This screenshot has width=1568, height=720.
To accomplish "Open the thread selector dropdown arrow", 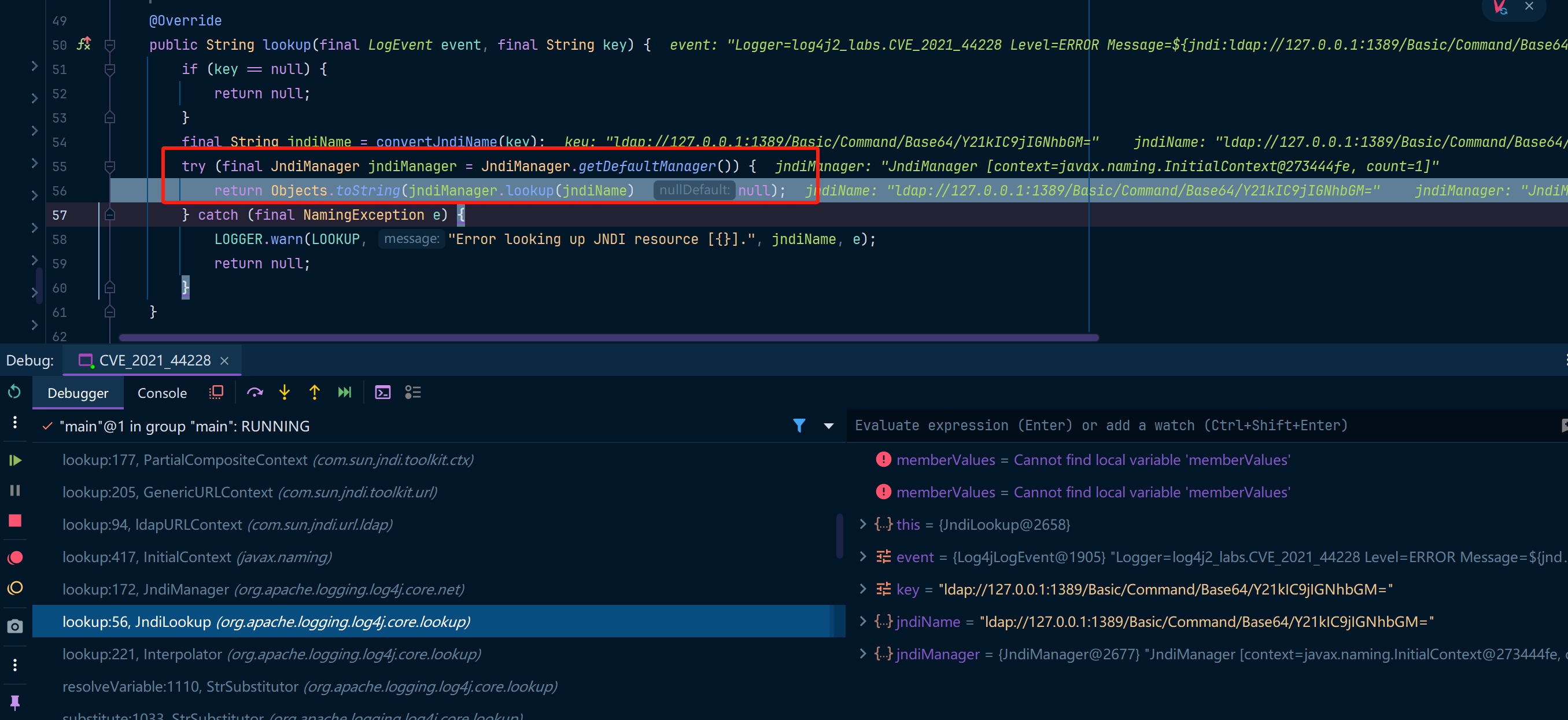I will click(828, 426).
